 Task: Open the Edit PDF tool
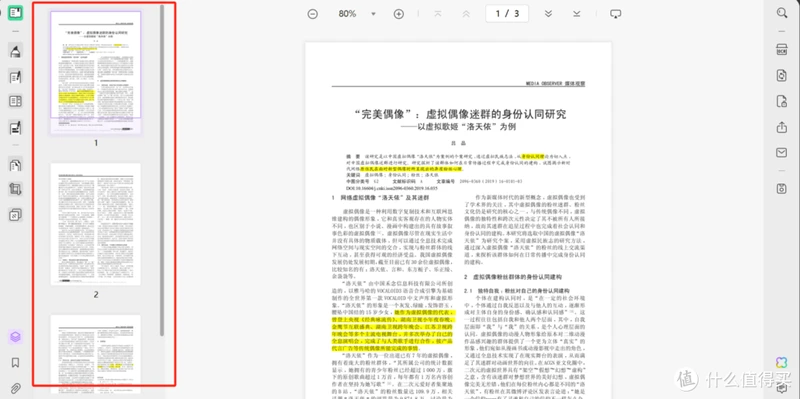[15, 77]
